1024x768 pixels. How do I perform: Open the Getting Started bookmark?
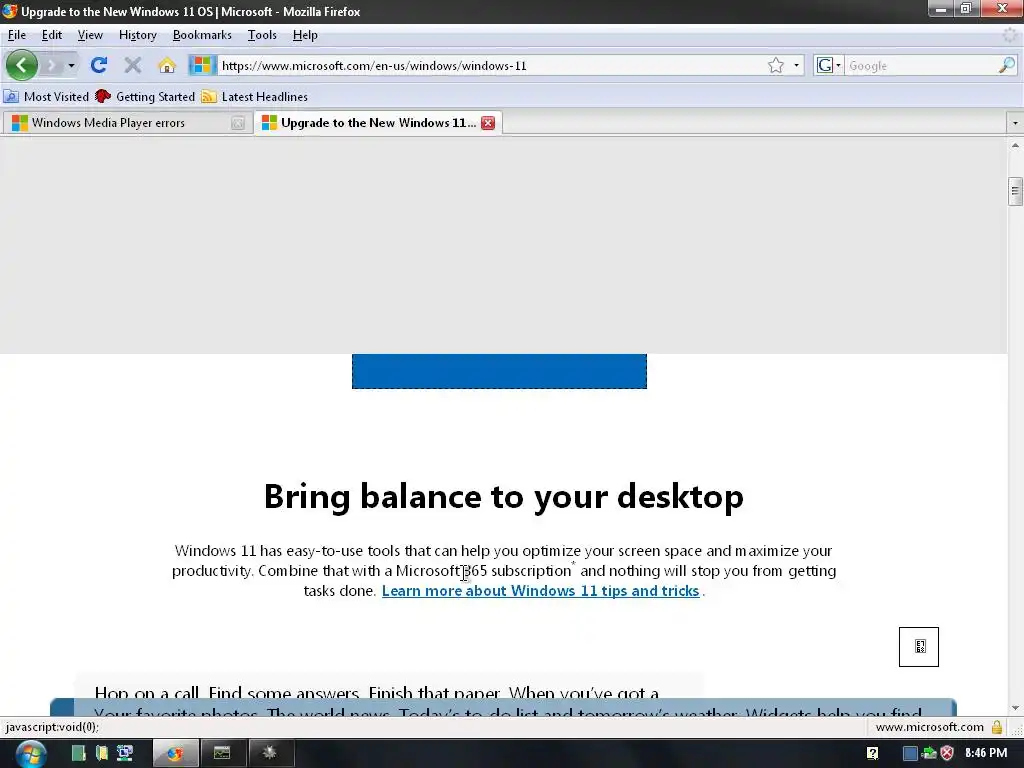point(145,97)
